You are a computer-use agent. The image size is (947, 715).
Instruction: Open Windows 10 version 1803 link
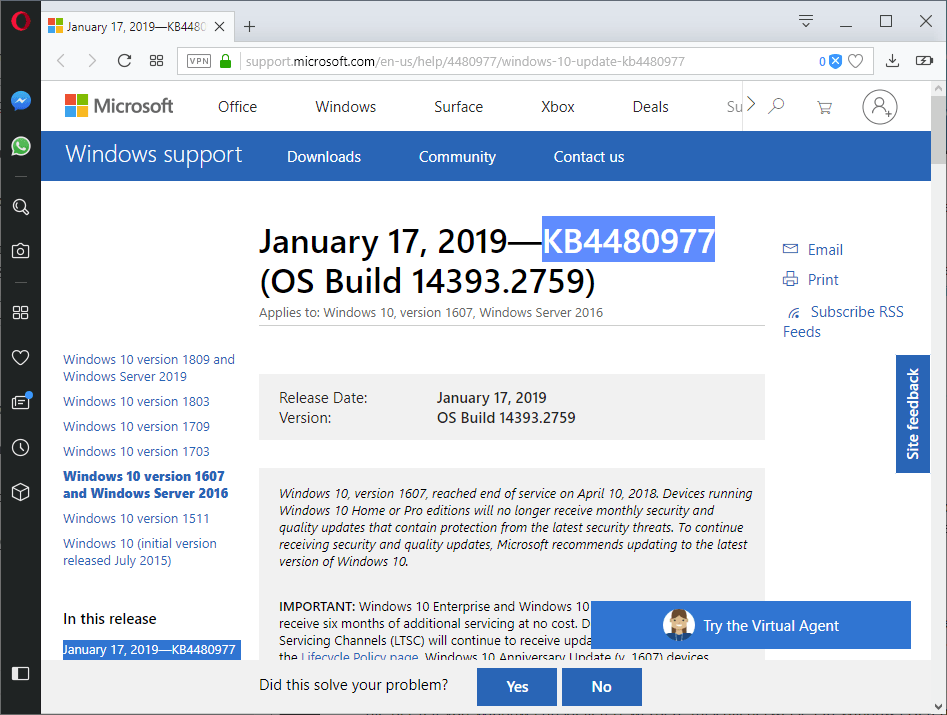coord(136,402)
